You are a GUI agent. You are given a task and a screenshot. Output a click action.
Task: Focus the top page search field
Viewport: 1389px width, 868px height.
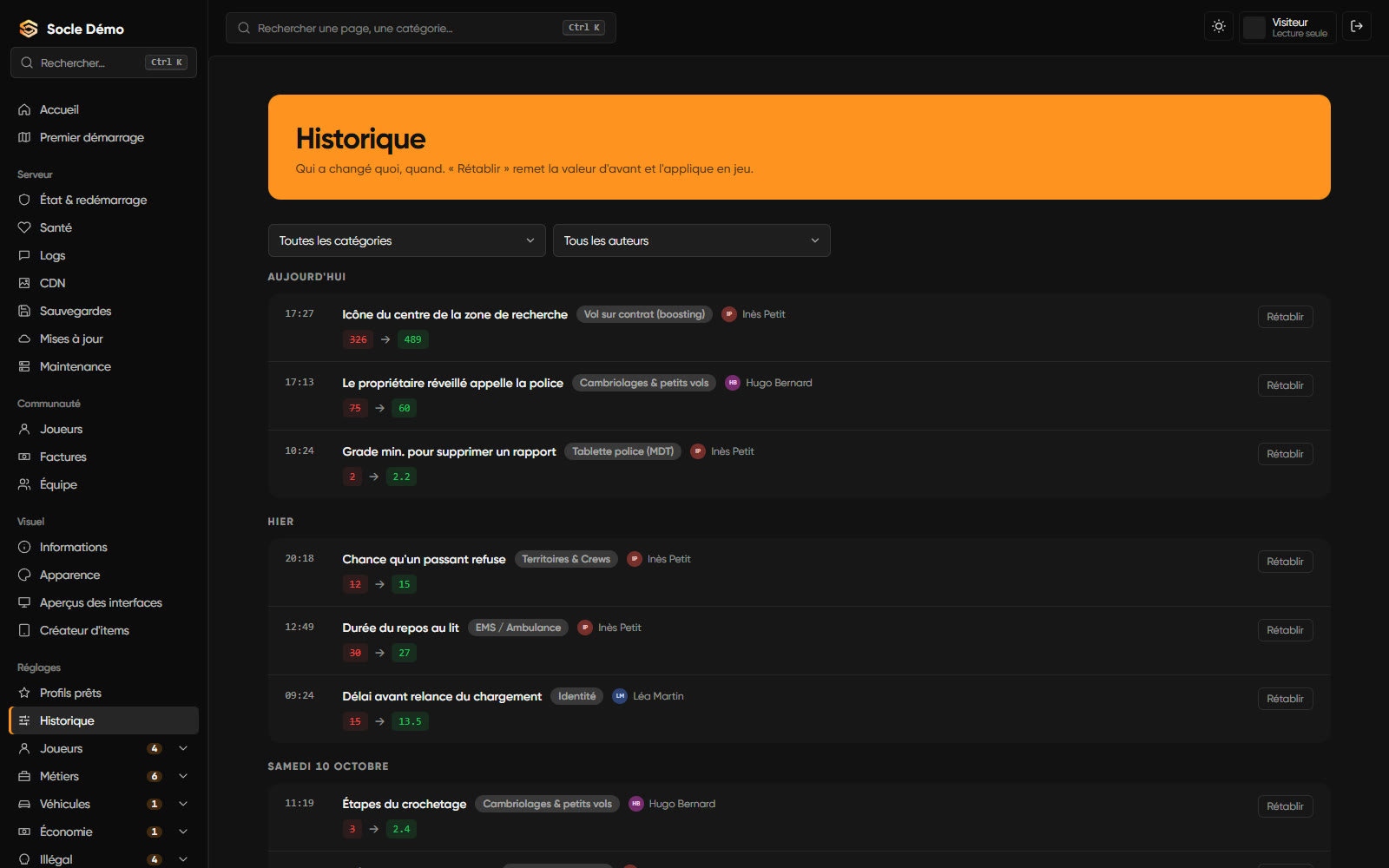tap(421, 28)
